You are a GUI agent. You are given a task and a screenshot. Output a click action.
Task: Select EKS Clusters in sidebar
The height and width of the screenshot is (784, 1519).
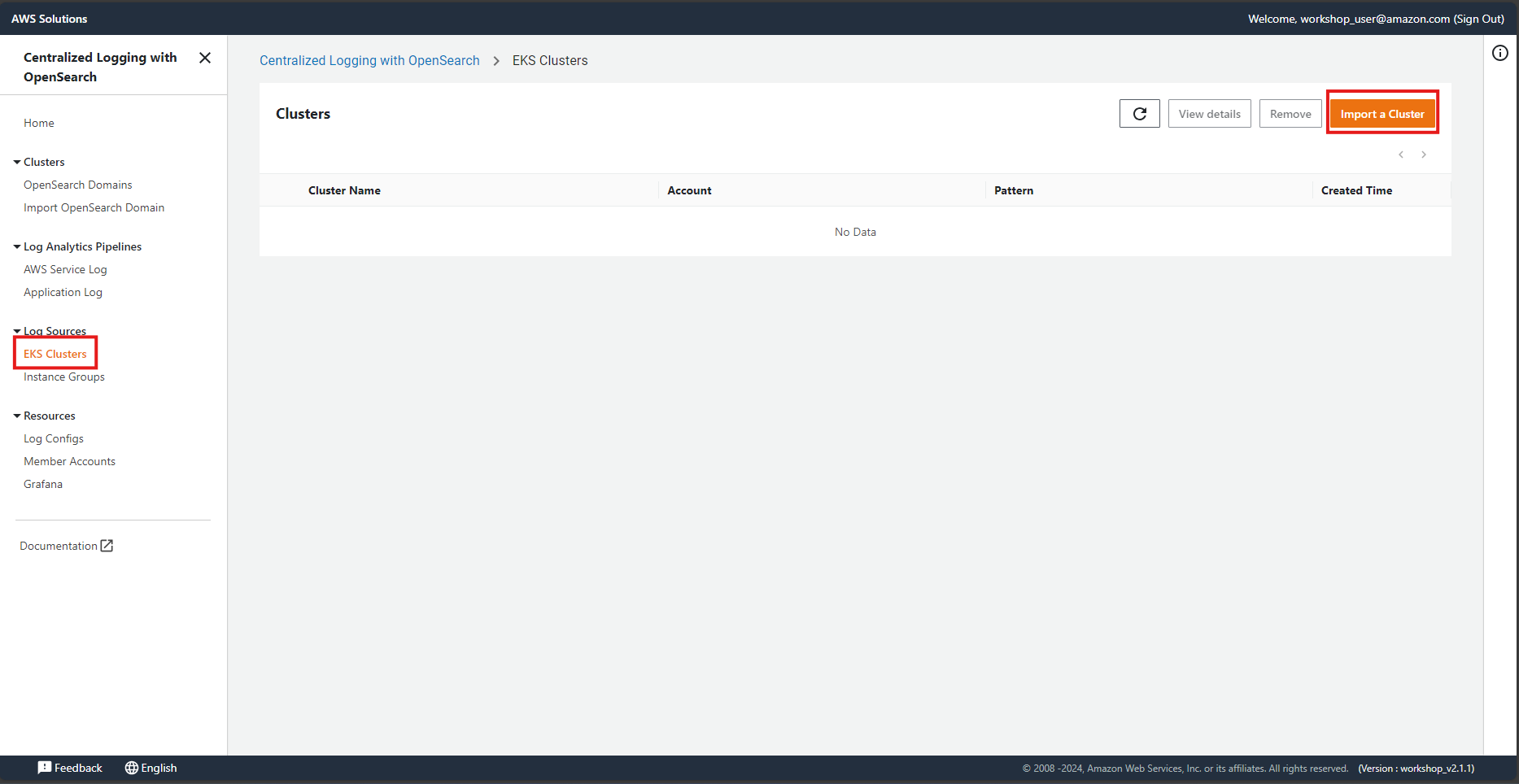pyautogui.click(x=55, y=354)
